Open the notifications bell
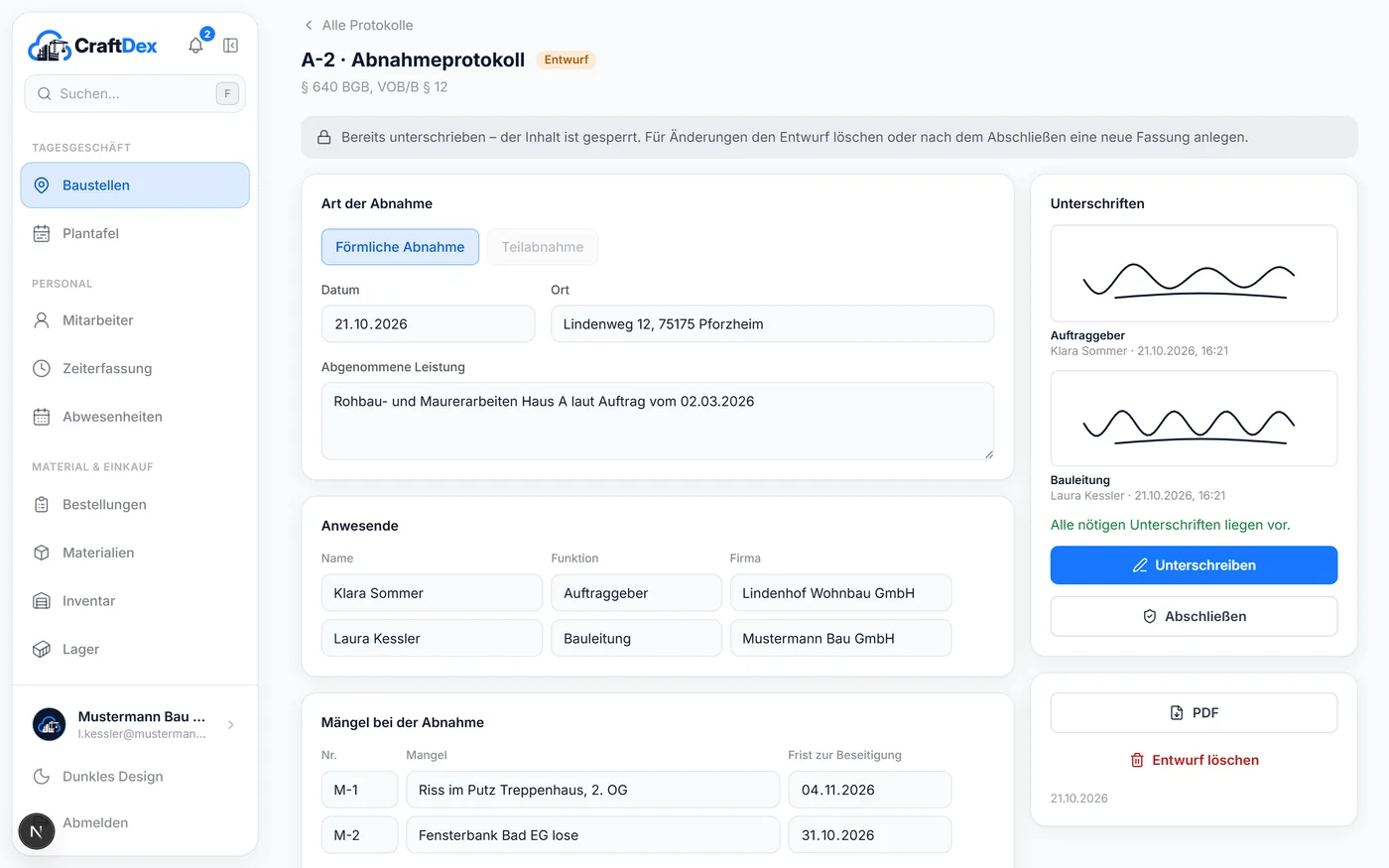Viewport: 1389px width, 868px height. tap(195, 46)
